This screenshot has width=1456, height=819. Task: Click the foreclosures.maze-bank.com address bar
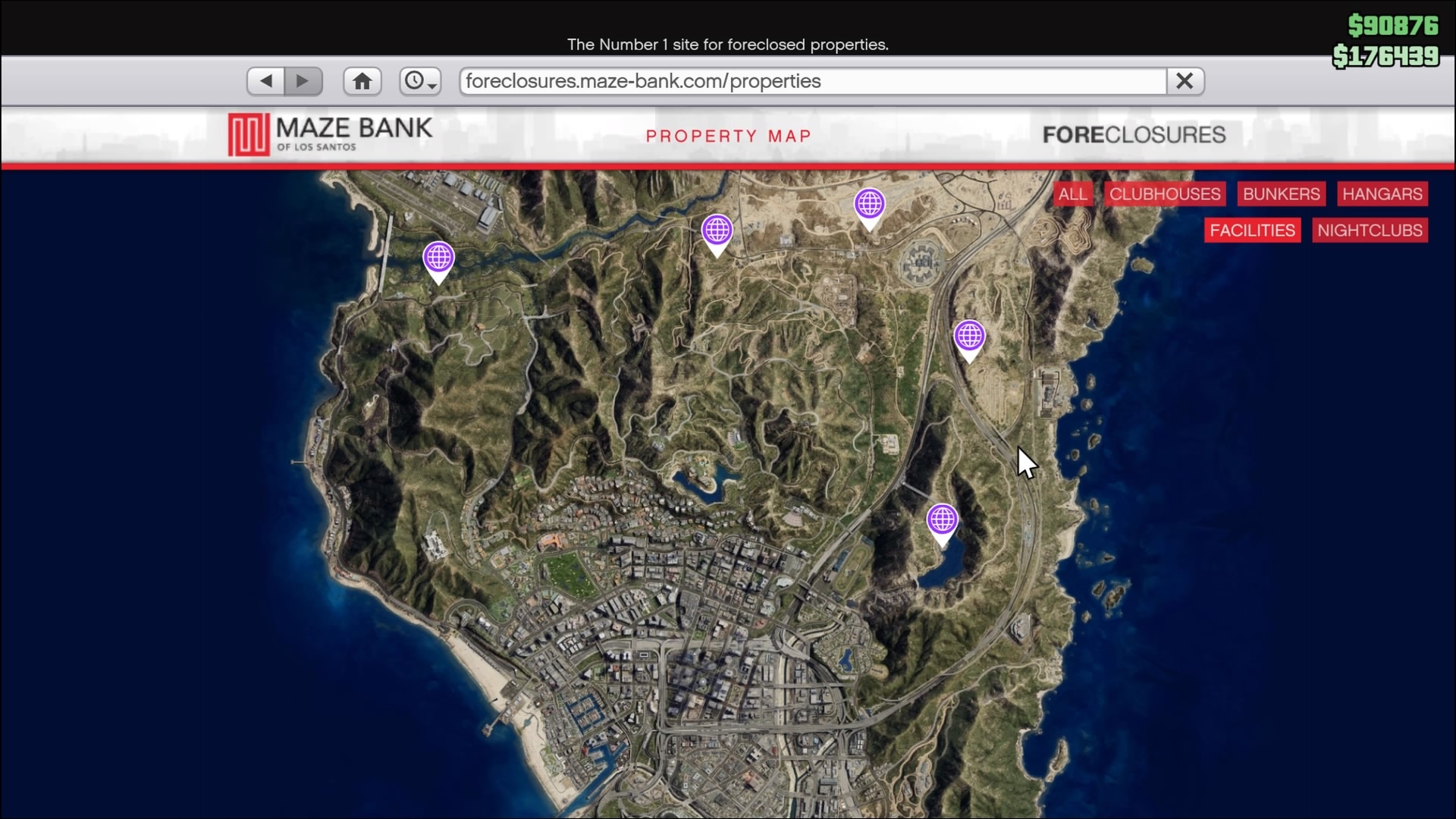812,81
